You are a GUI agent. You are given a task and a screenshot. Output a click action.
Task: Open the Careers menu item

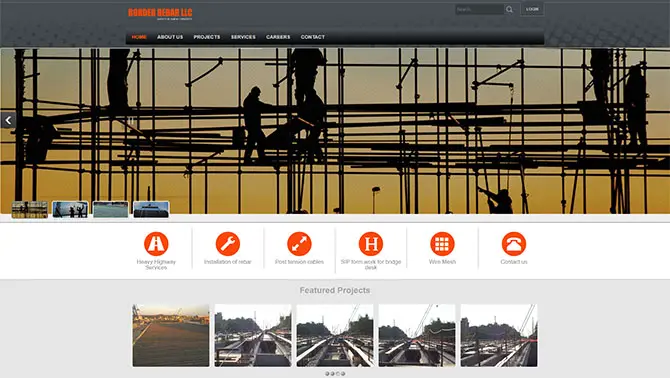(x=278, y=37)
